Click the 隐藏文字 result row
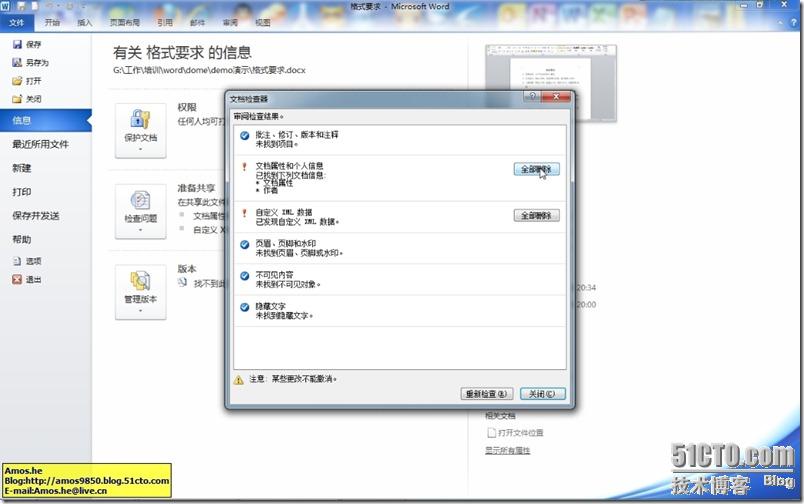Screen dimensions: 804x504 [x=400, y=311]
